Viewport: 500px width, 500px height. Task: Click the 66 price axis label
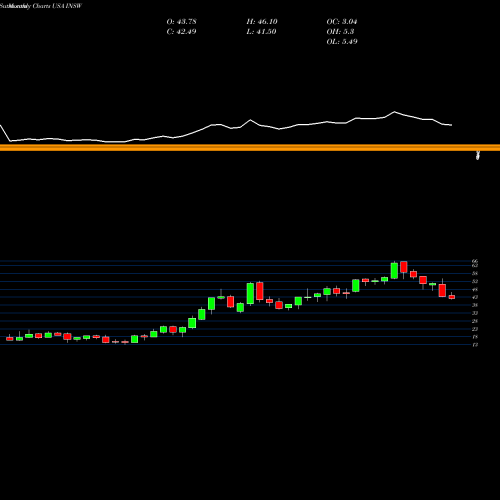coord(475,261)
